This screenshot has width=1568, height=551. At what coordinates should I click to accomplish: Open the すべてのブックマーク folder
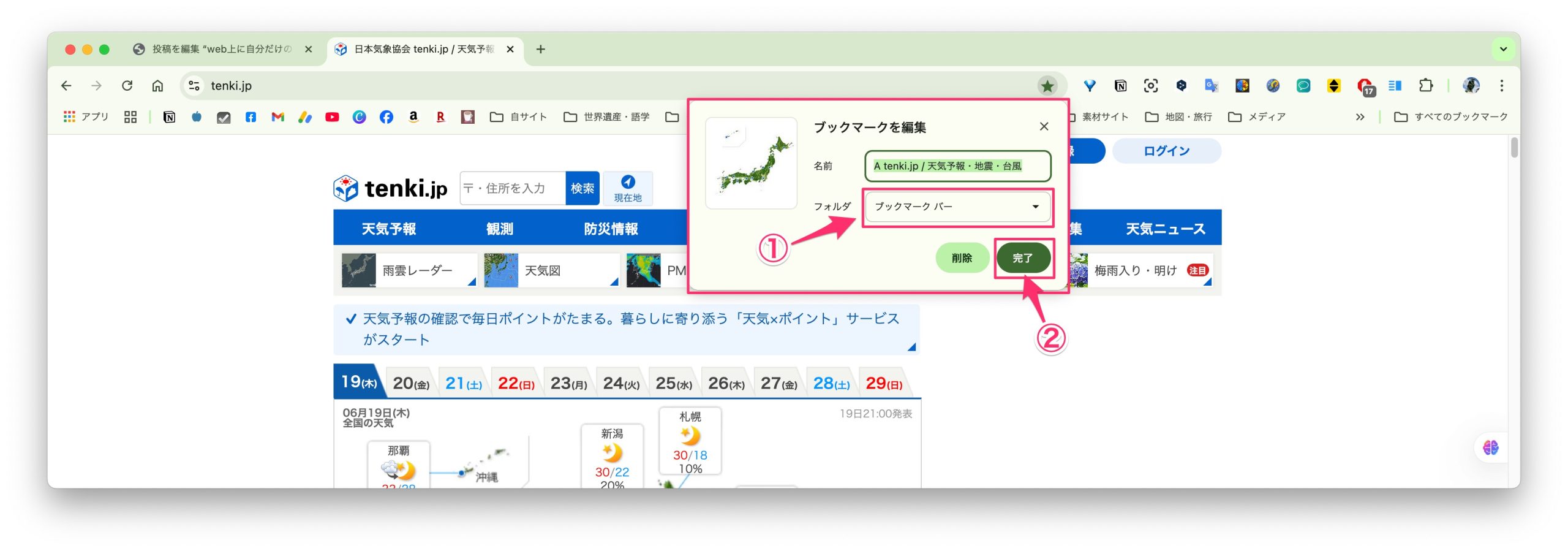click(1450, 116)
